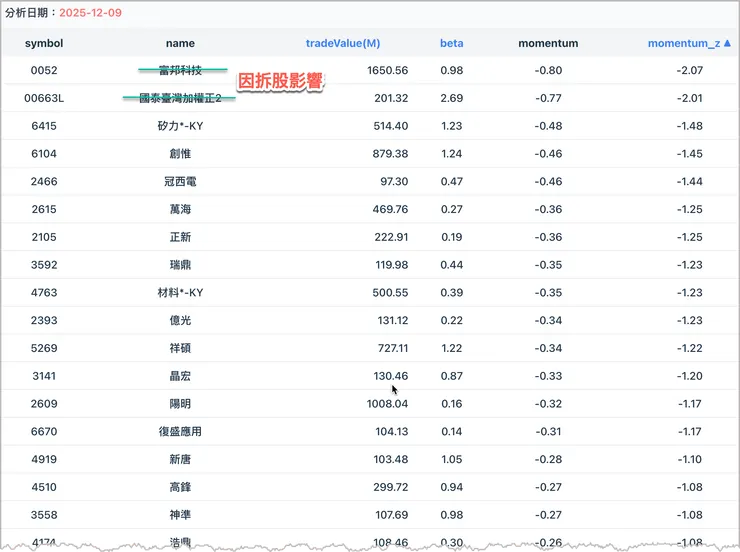Image resolution: width=740 pixels, height=552 pixels.
Task: Click trade value 201.32
Action: pos(391,98)
